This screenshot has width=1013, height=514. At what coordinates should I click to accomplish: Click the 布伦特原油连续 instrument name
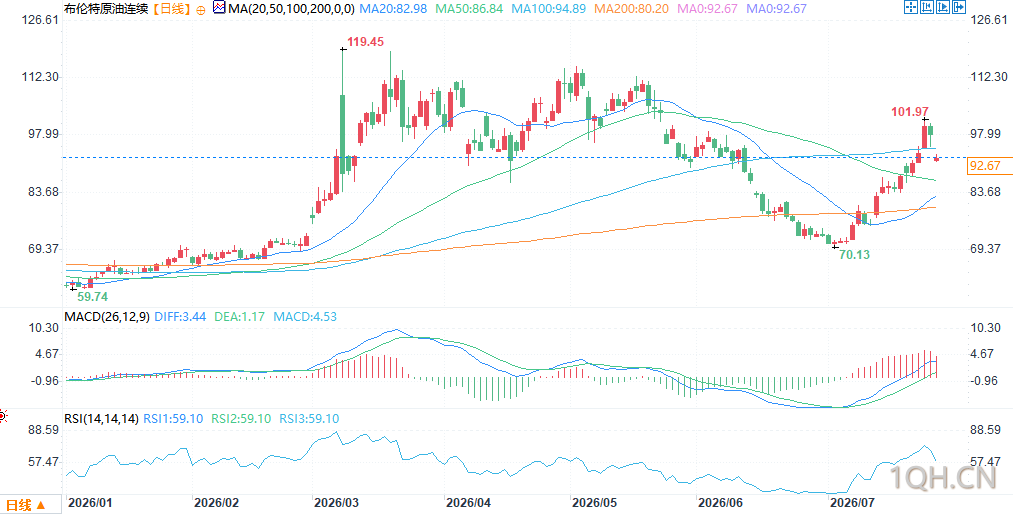pos(107,9)
